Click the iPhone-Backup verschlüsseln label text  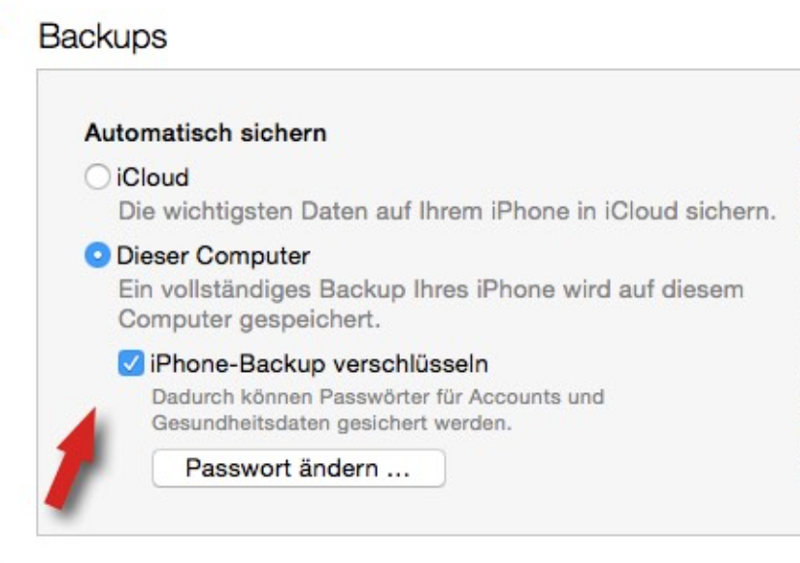click(319, 364)
